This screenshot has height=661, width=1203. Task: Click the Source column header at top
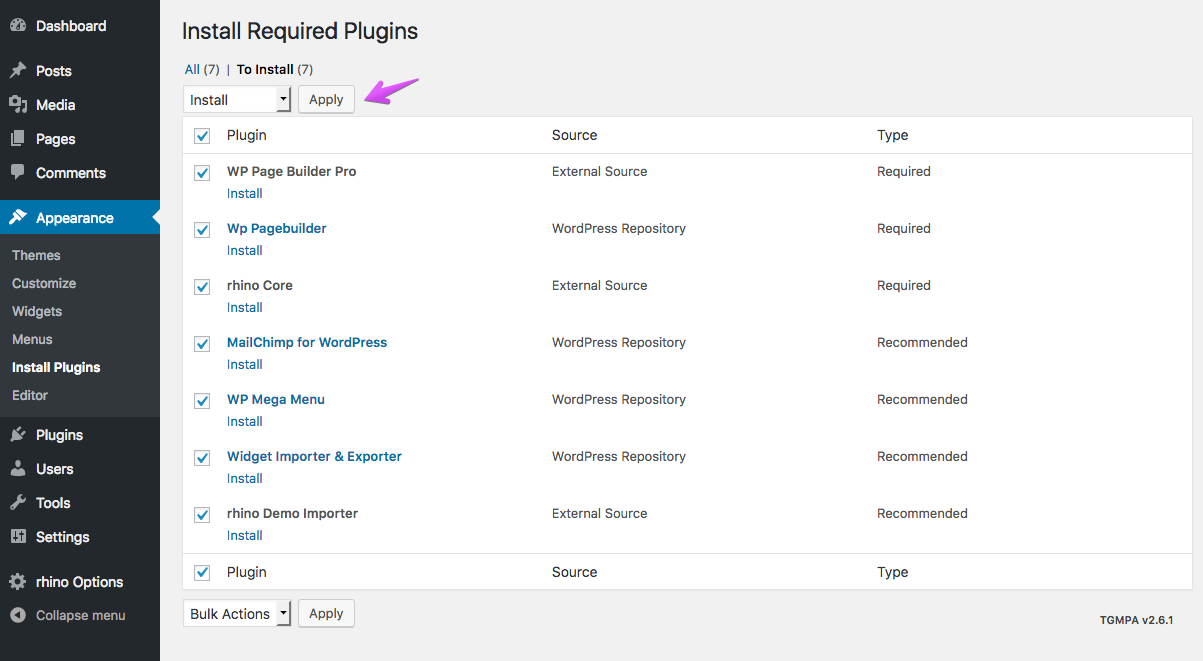[574, 135]
